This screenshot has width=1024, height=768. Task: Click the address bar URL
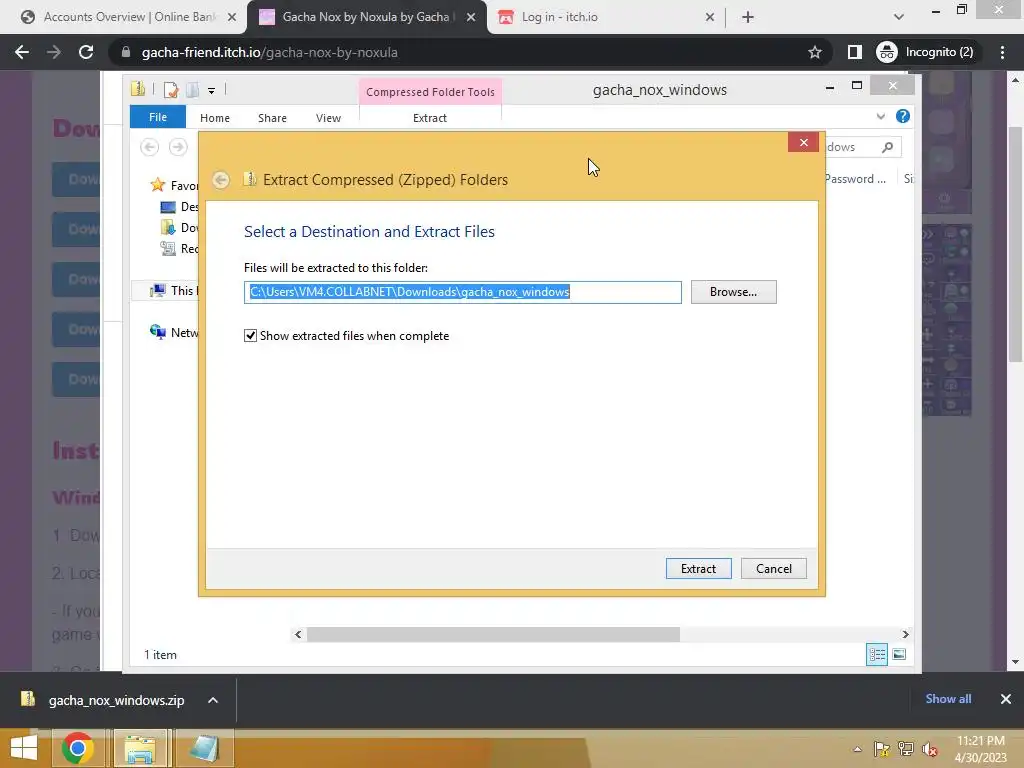pos(269,52)
